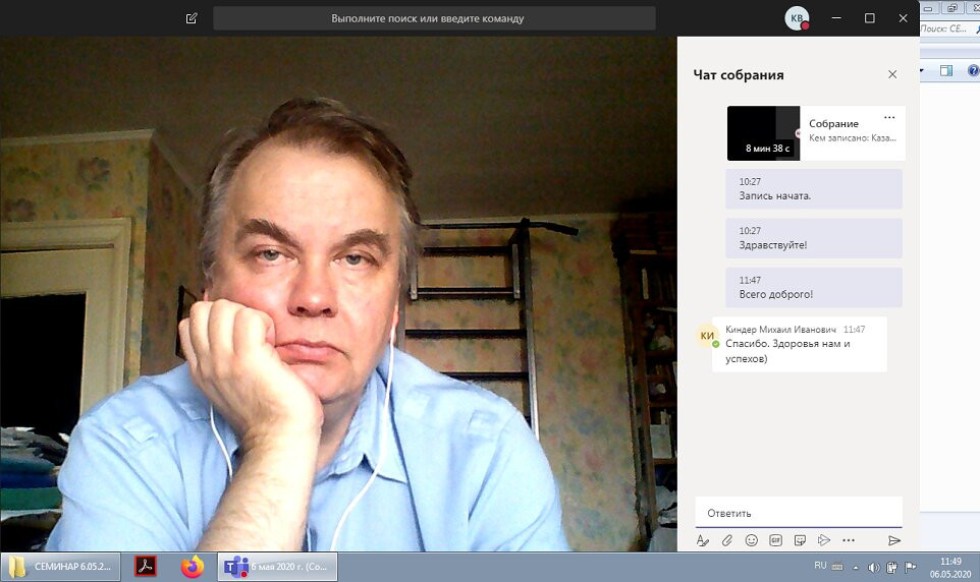
Task: Open more compose options (three dots)
Action: [x=849, y=540]
